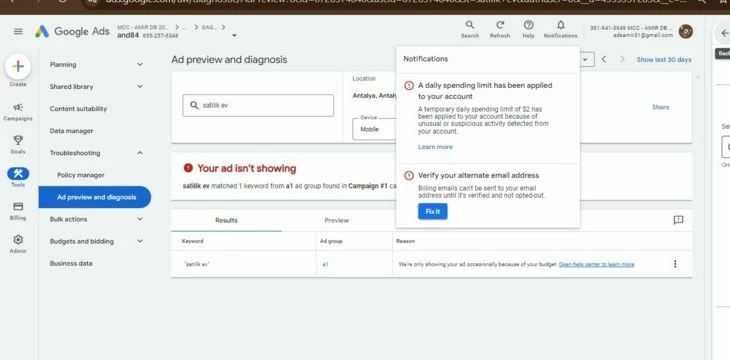Image resolution: width=730 pixels, height=360 pixels.
Task: Click daily spending limit notification title
Action: [485, 91]
